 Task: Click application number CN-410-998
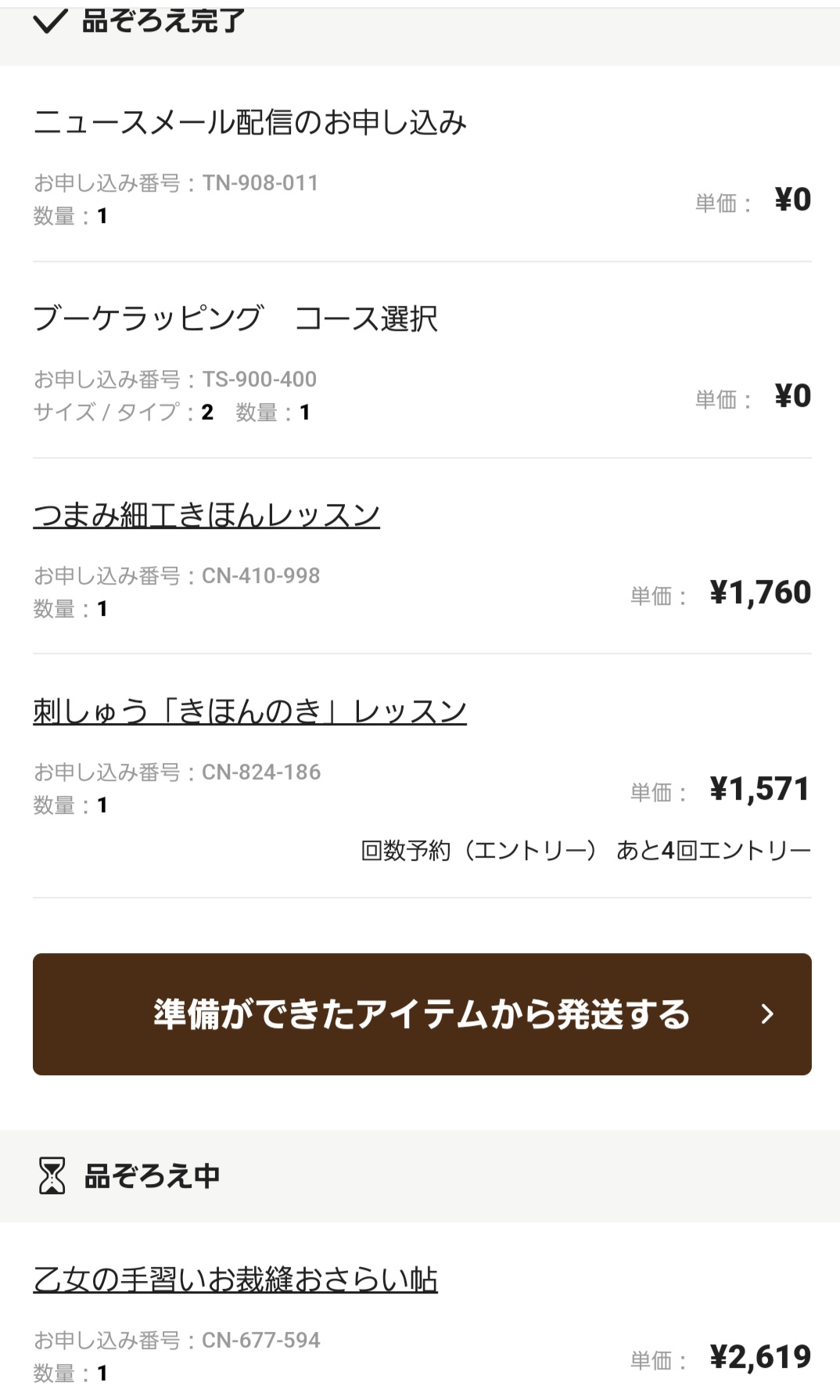pos(260,576)
